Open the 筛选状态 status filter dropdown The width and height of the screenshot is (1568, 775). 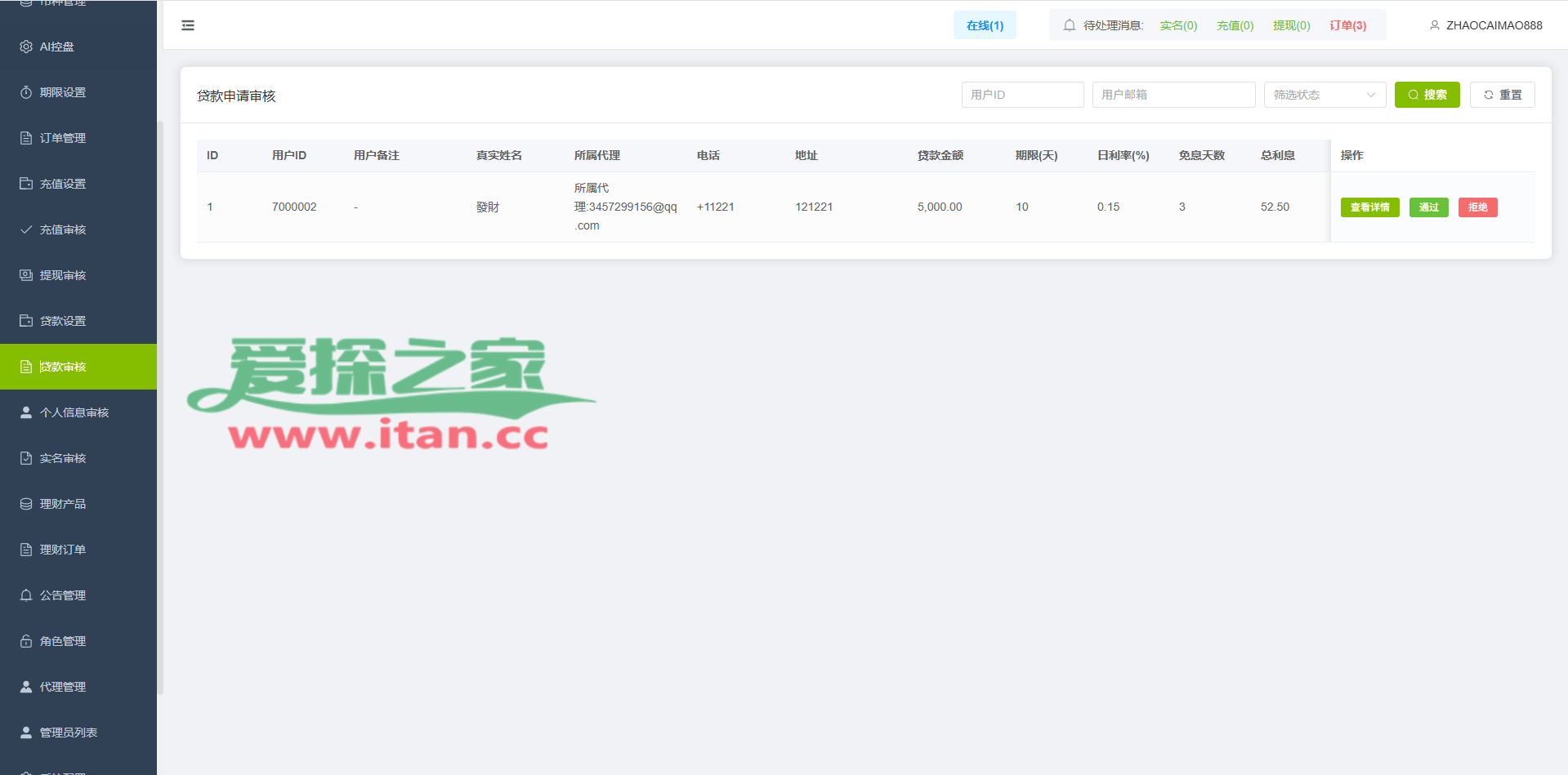point(1316,95)
